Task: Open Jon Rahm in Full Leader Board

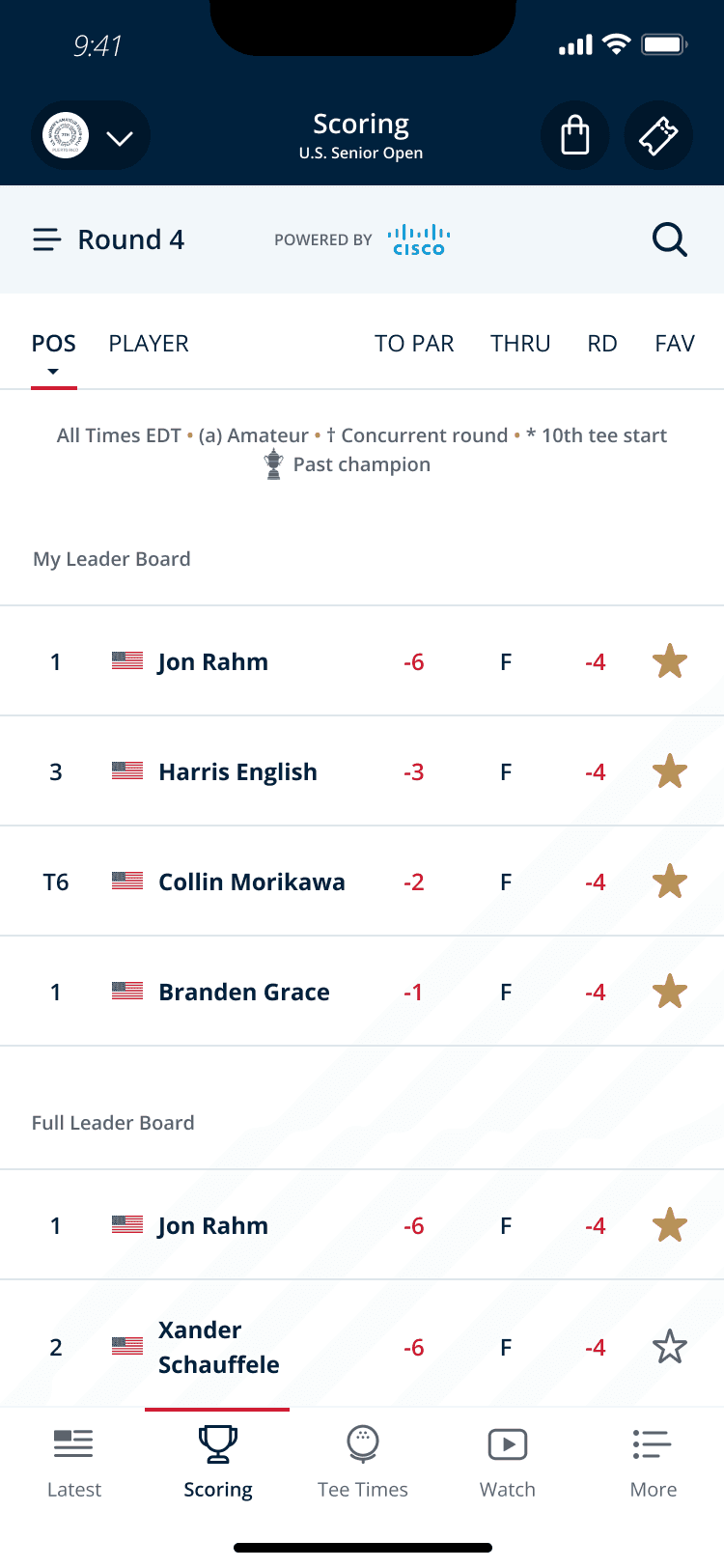Action: [362, 1225]
